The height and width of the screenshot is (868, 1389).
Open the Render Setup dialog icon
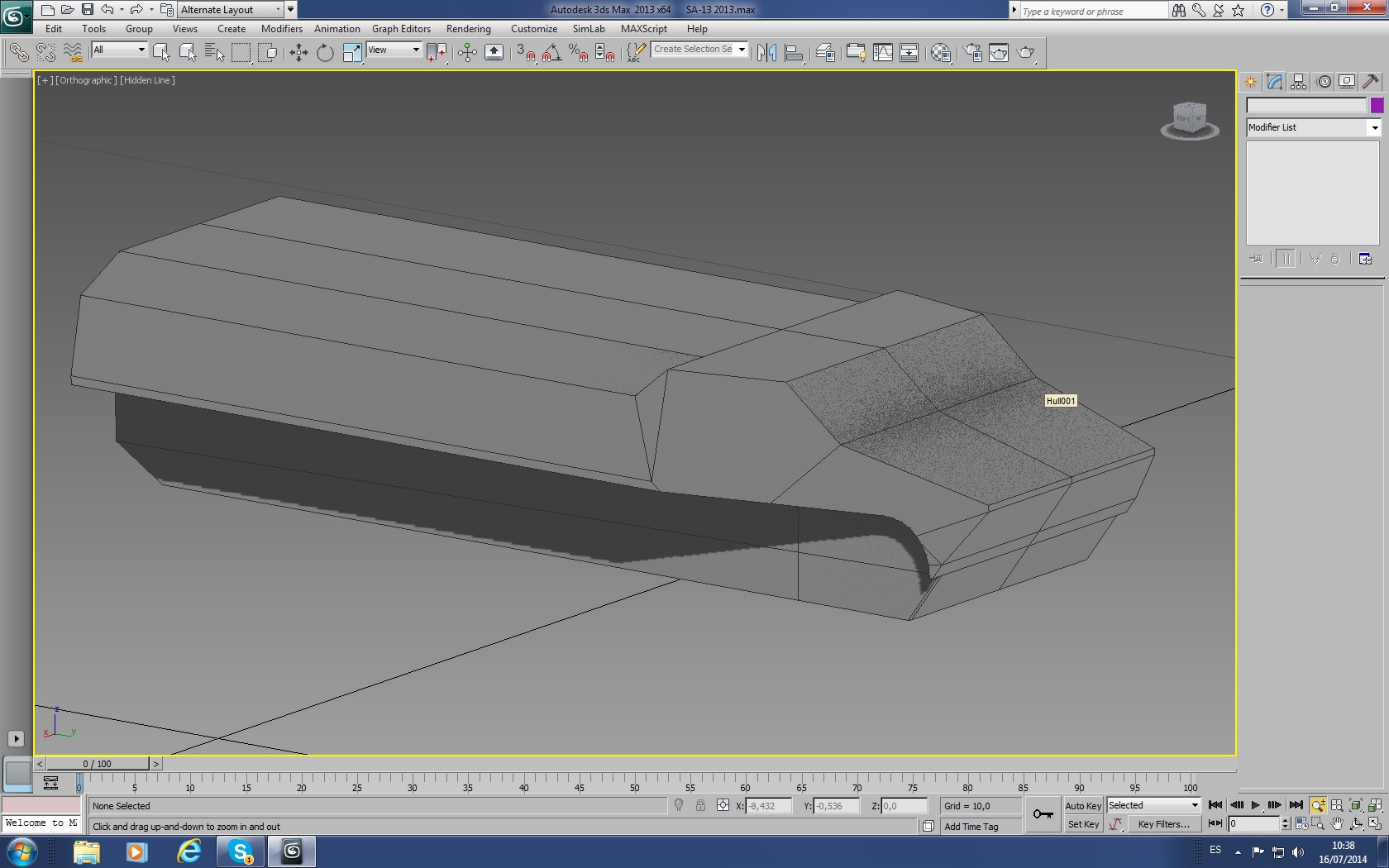tap(972, 53)
